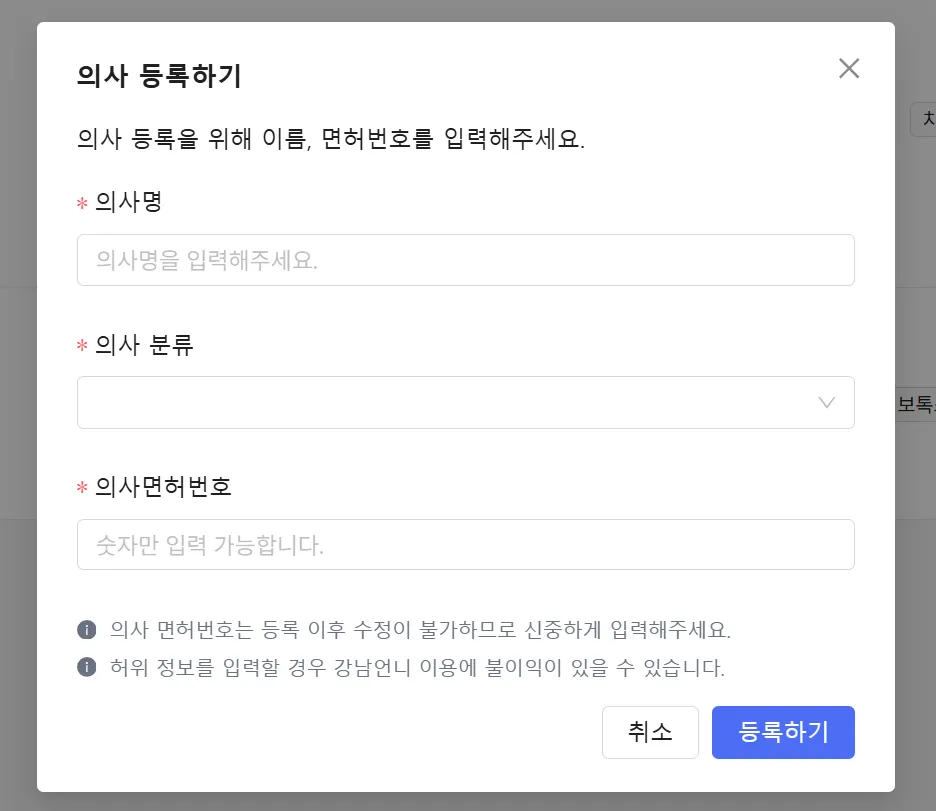Click the 신중하게 입력해주세요 notice text
Viewport: 936px width, 811px height.
[420, 630]
